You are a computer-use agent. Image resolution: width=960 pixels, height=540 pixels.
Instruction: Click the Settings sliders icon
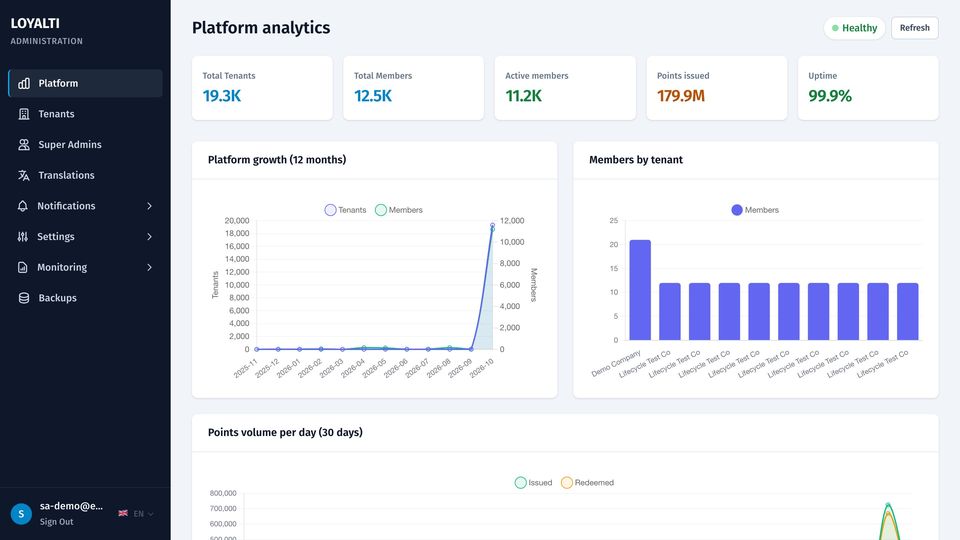(x=23, y=236)
